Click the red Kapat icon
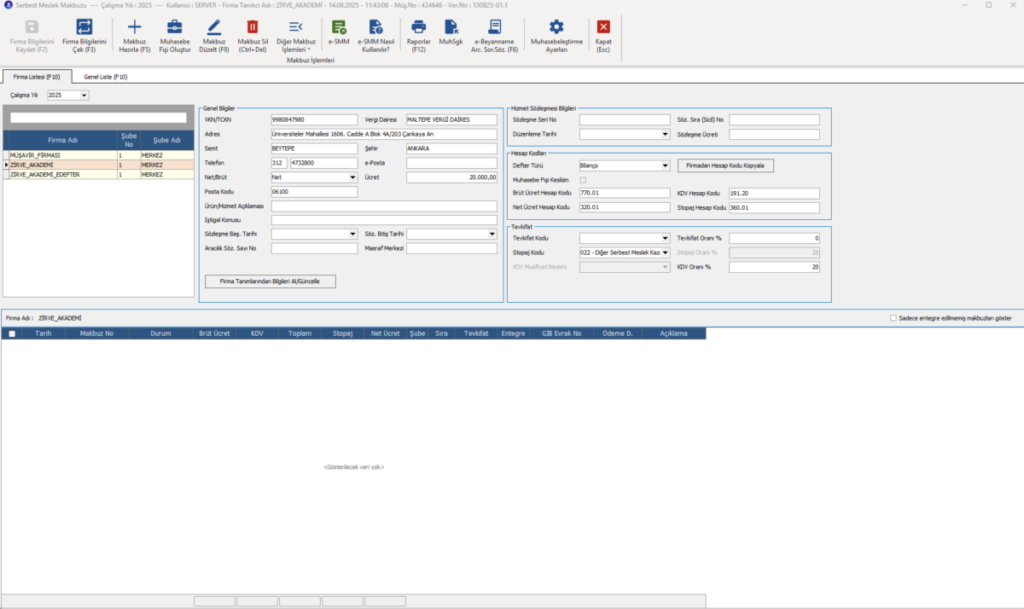Viewport: 1024px width, 609px height. coord(603,27)
